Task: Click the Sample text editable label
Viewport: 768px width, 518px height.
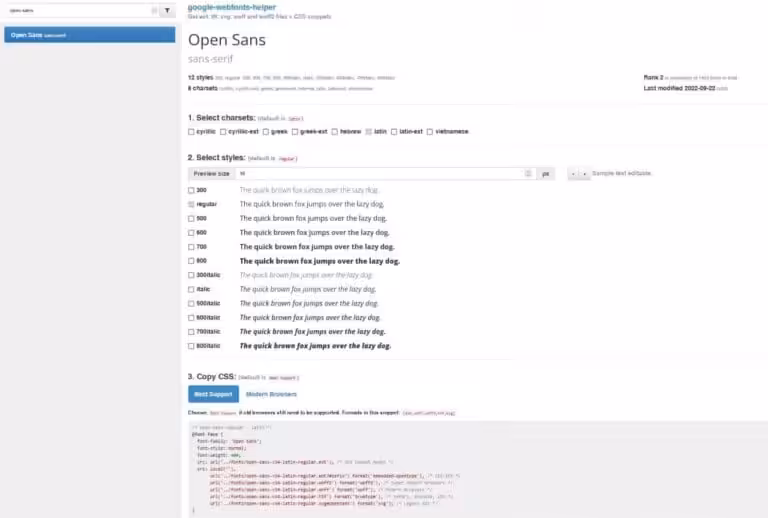Action: [622, 173]
